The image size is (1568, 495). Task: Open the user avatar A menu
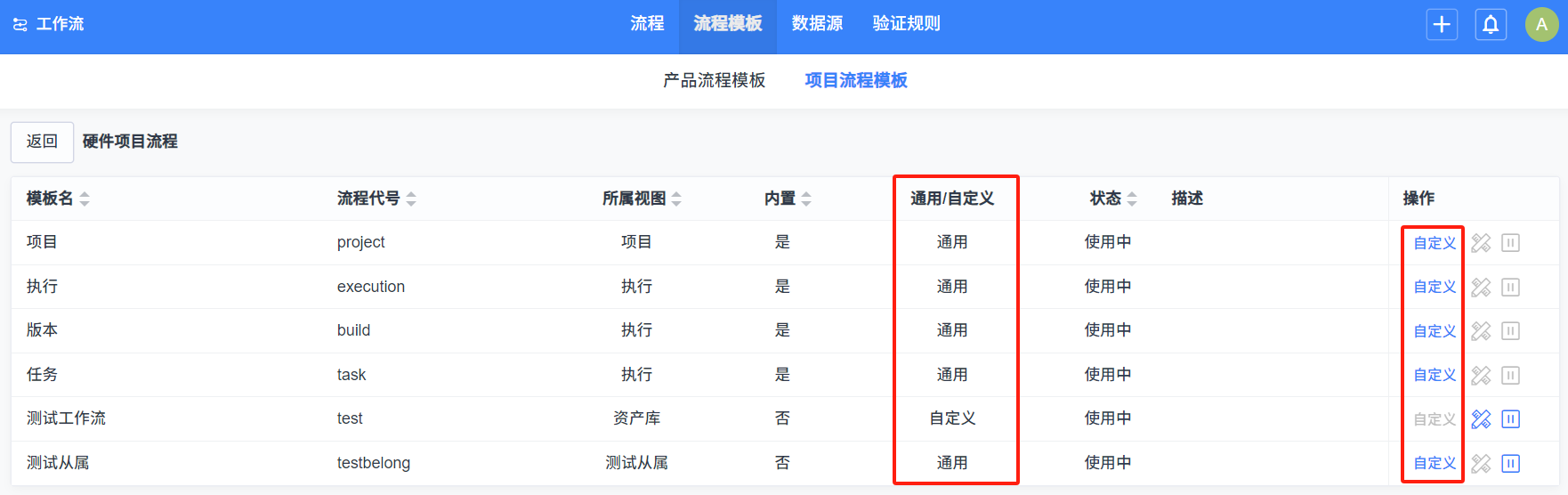tap(1542, 24)
